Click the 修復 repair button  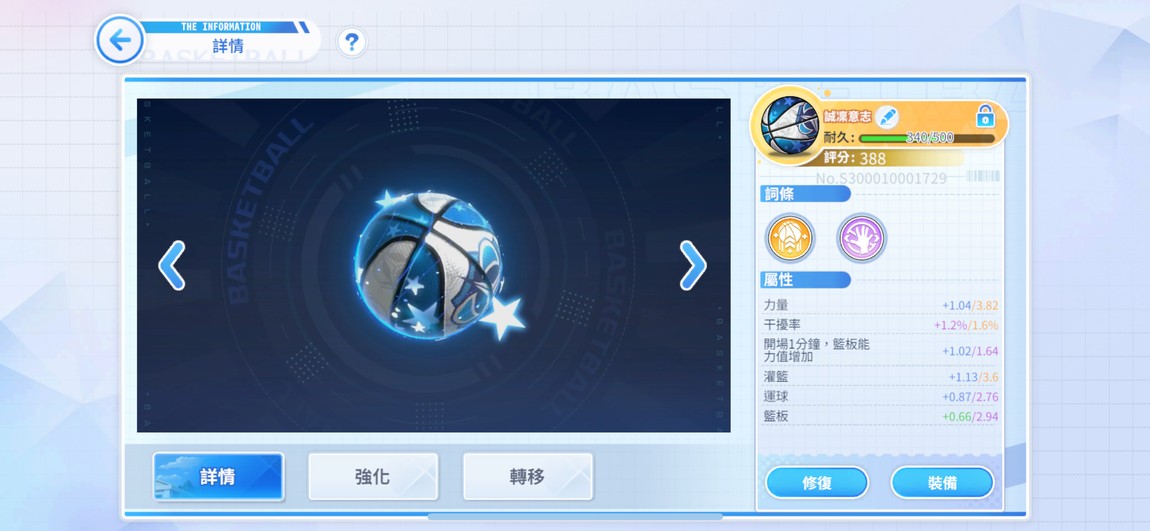pos(817,483)
